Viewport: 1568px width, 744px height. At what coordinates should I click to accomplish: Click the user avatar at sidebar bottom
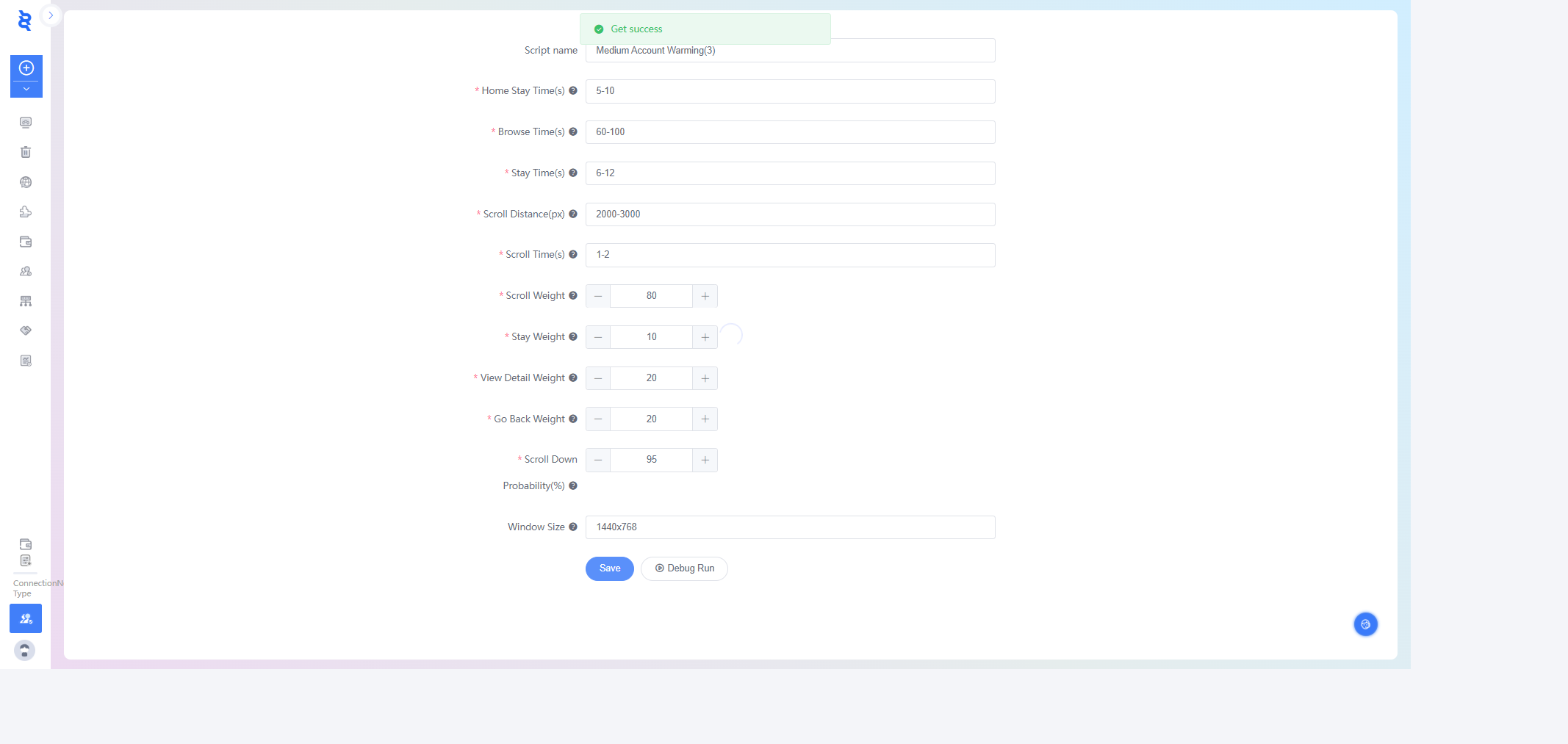click(x=25, y=651)
